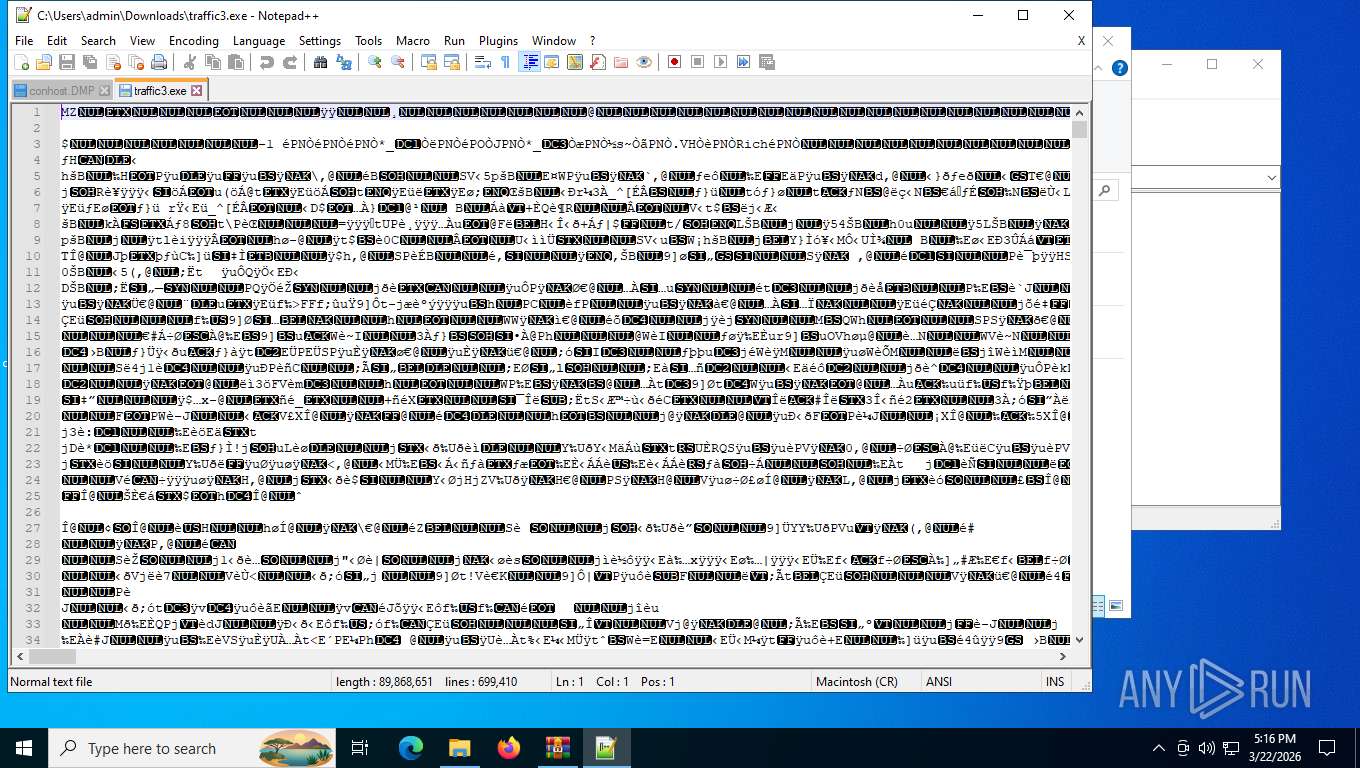Open Find with the binoculars icon

pyautogui.click(x=320, y=62)
